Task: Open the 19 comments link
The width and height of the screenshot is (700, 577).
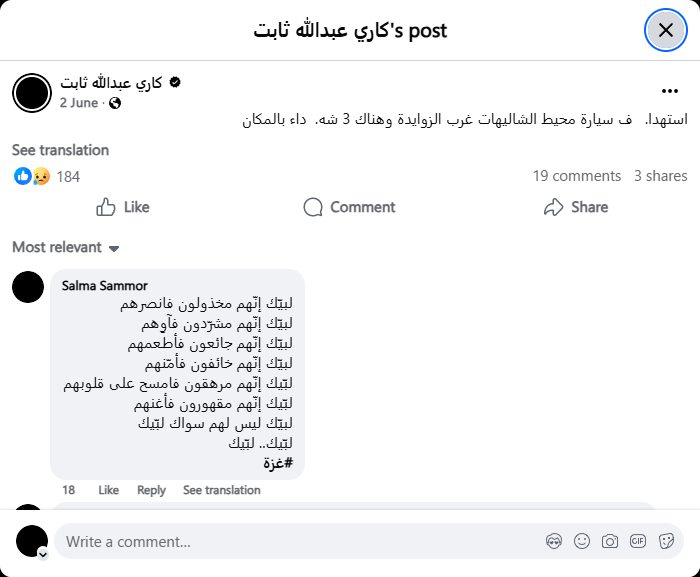Action: [x=576, y=176]
